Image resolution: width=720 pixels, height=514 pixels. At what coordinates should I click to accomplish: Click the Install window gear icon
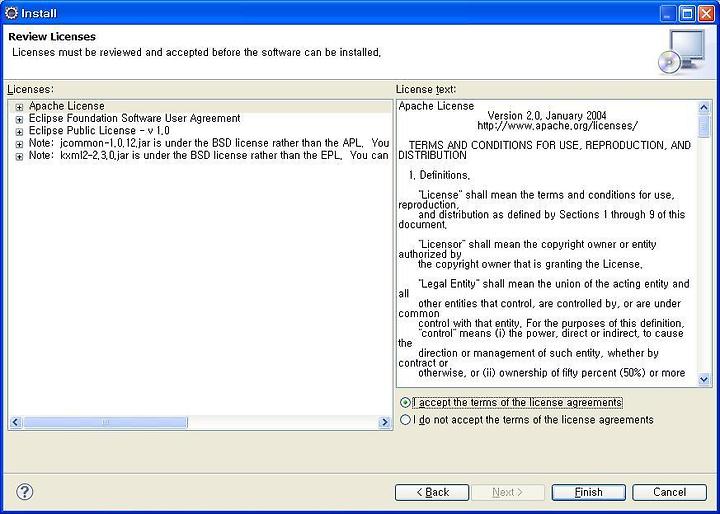click(x=11, y=13)
